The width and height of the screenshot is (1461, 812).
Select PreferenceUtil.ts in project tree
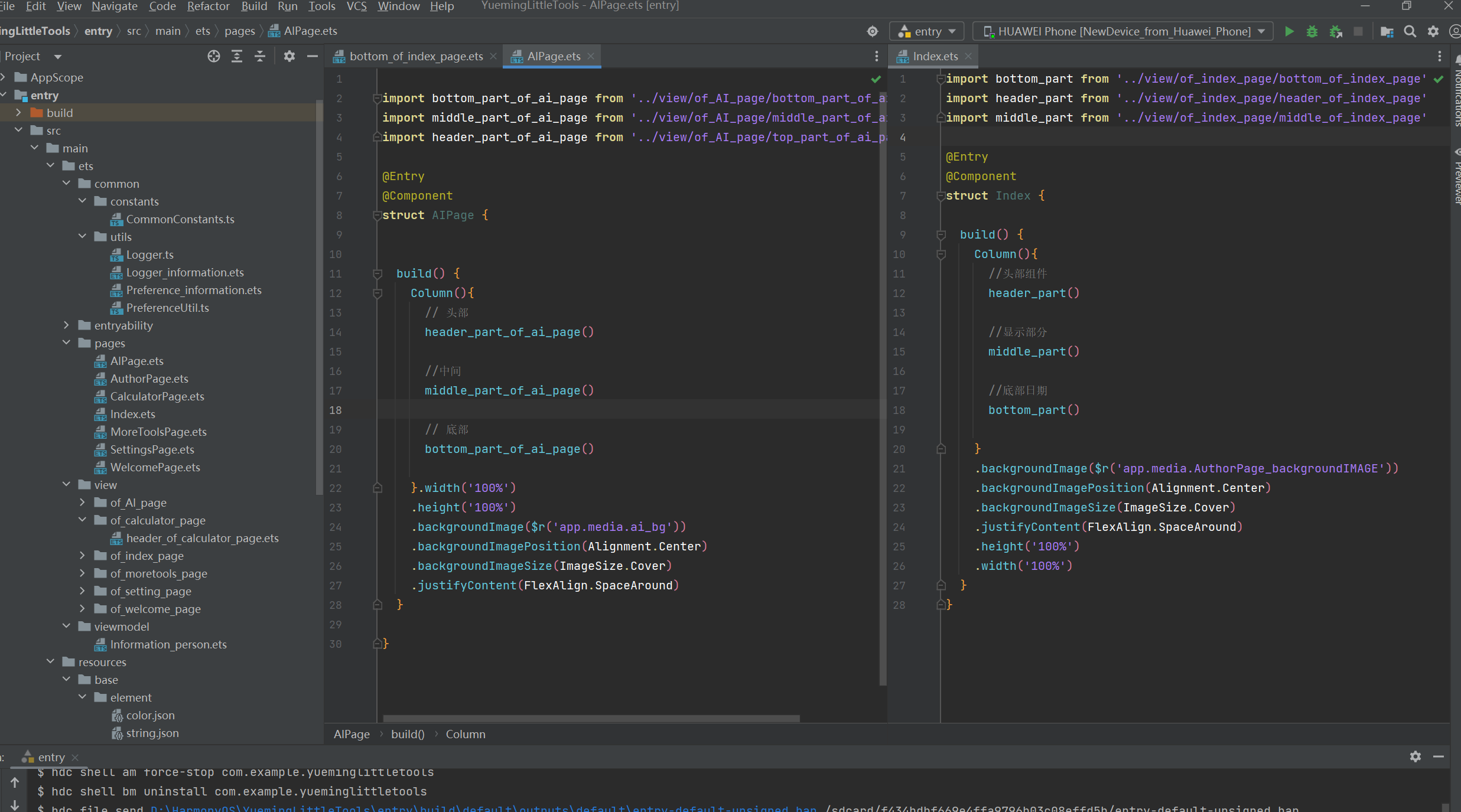tap(168, 308)
